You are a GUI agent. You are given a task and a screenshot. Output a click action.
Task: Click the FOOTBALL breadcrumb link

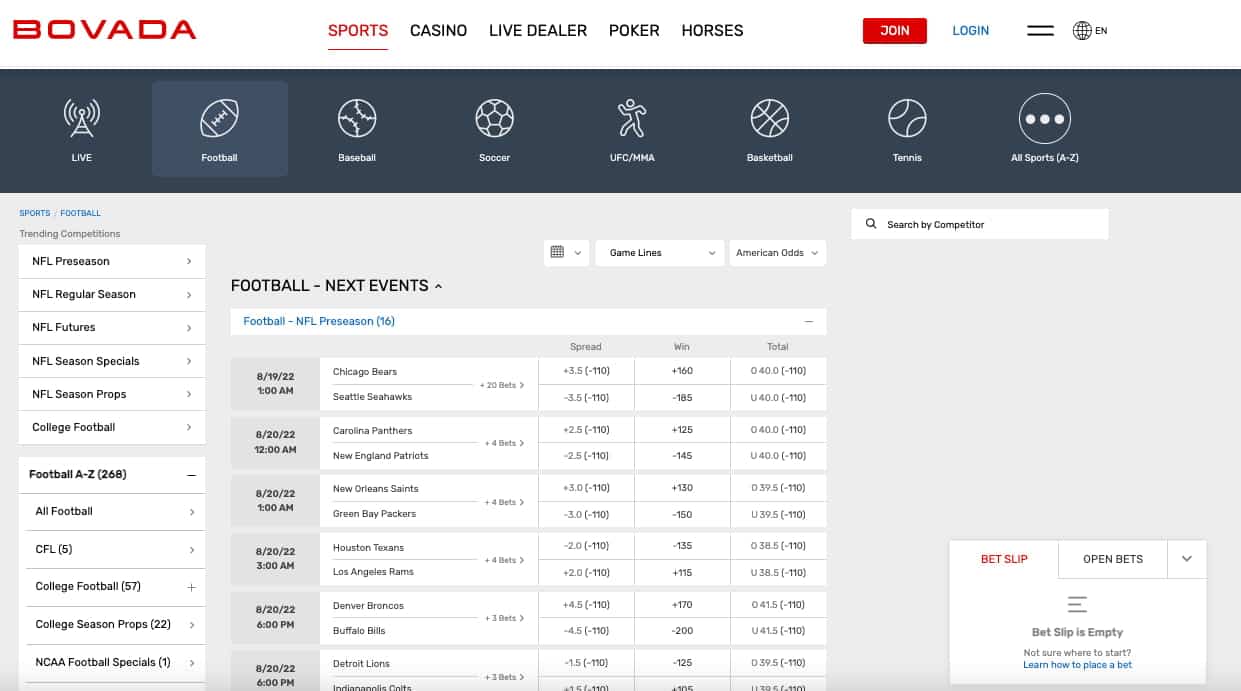coord(80,213)
